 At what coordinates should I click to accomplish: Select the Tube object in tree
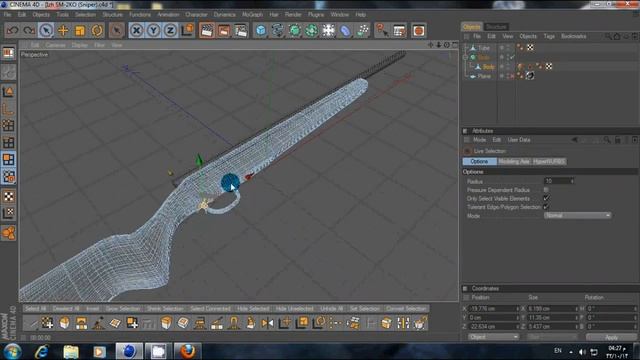484,48
